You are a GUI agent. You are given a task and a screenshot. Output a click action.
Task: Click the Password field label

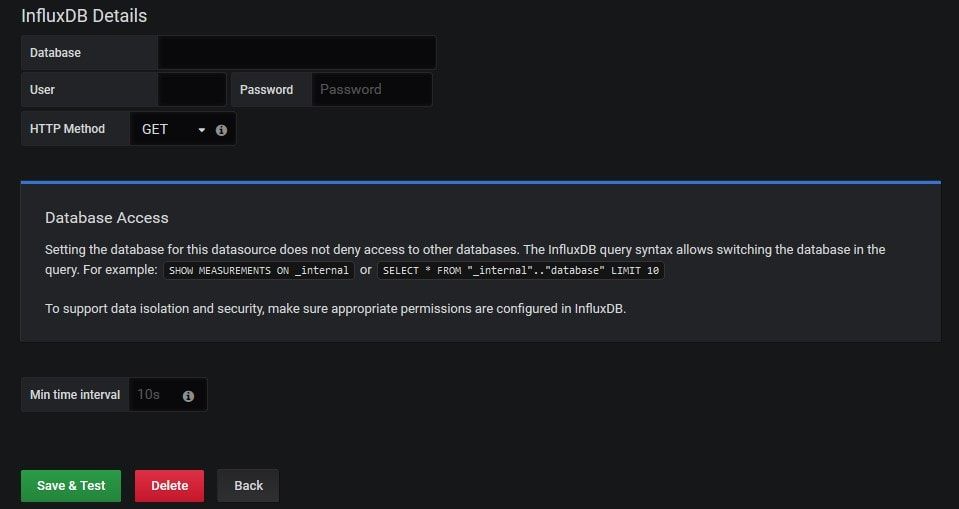[266, 89]
